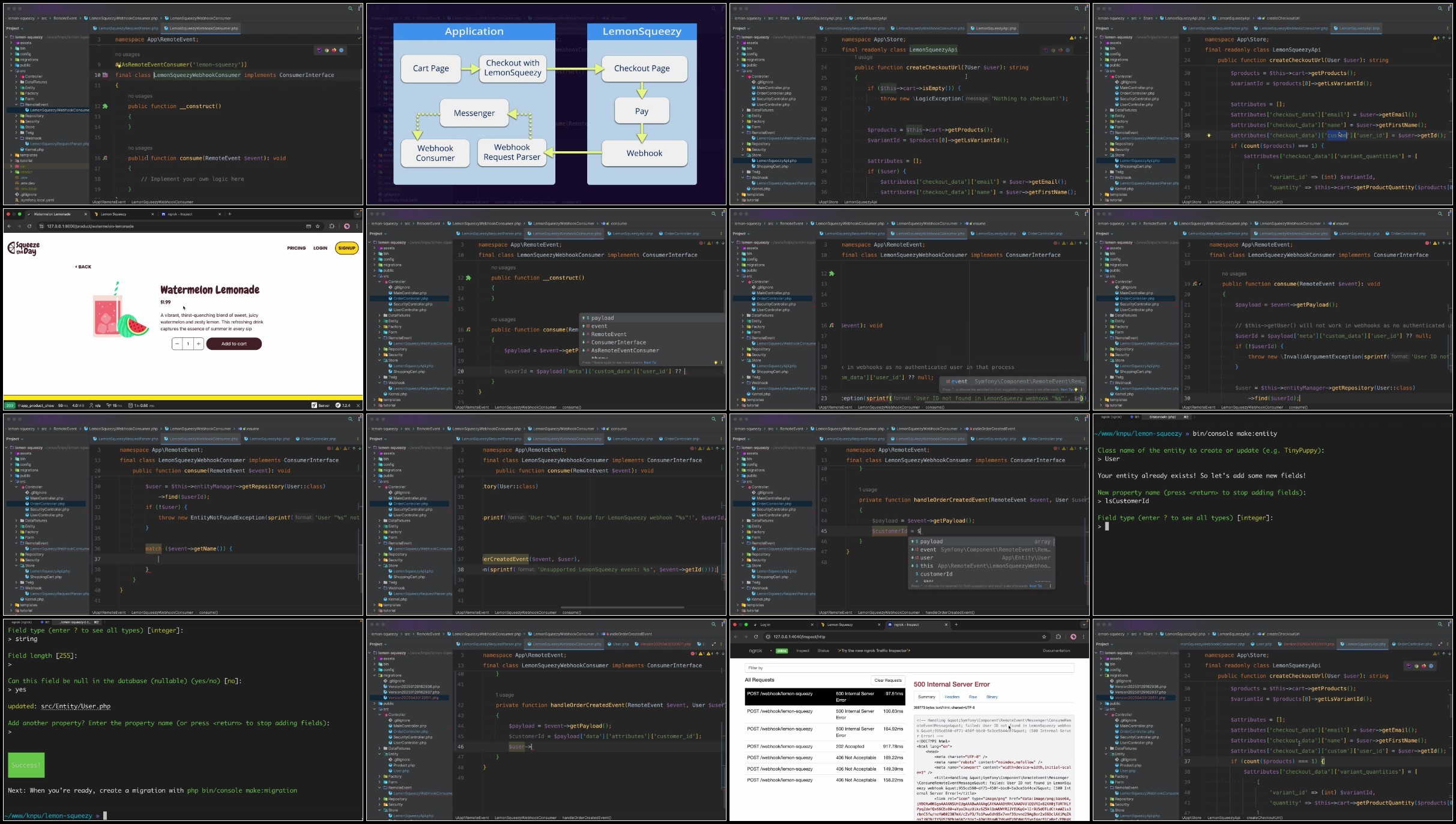This screenshot has height=824, width=1456.
Task: Click the Squeeze the Day logo
Action: click(x=23, y=248)
